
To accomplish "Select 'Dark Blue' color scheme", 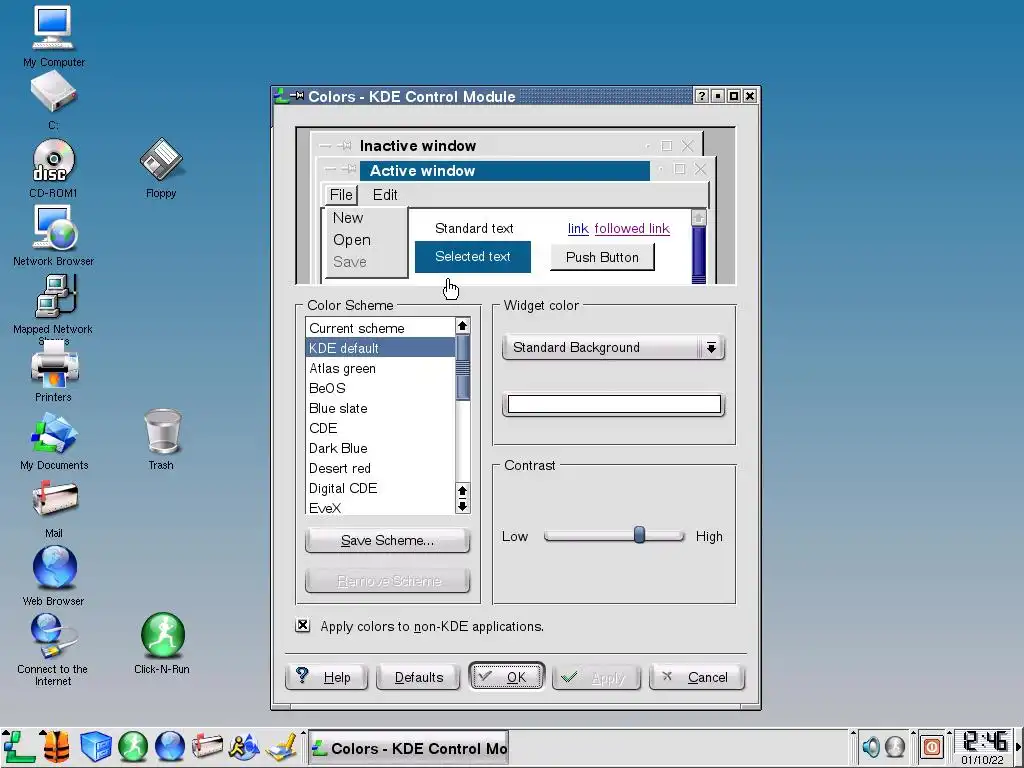I will pyautogui.click(x=380, y=448).
